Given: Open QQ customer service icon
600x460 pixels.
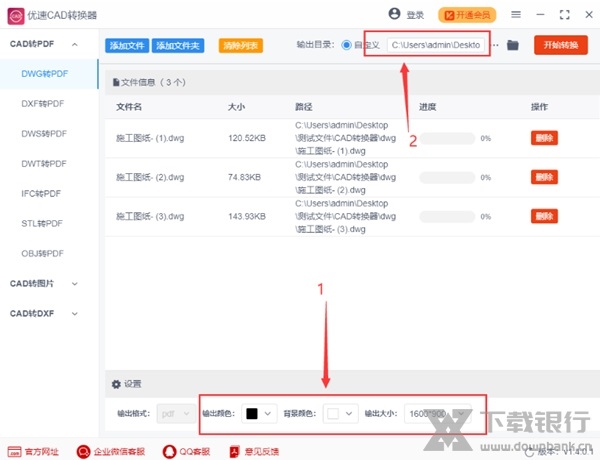Looking at the screenshot, I should (169, 452).
